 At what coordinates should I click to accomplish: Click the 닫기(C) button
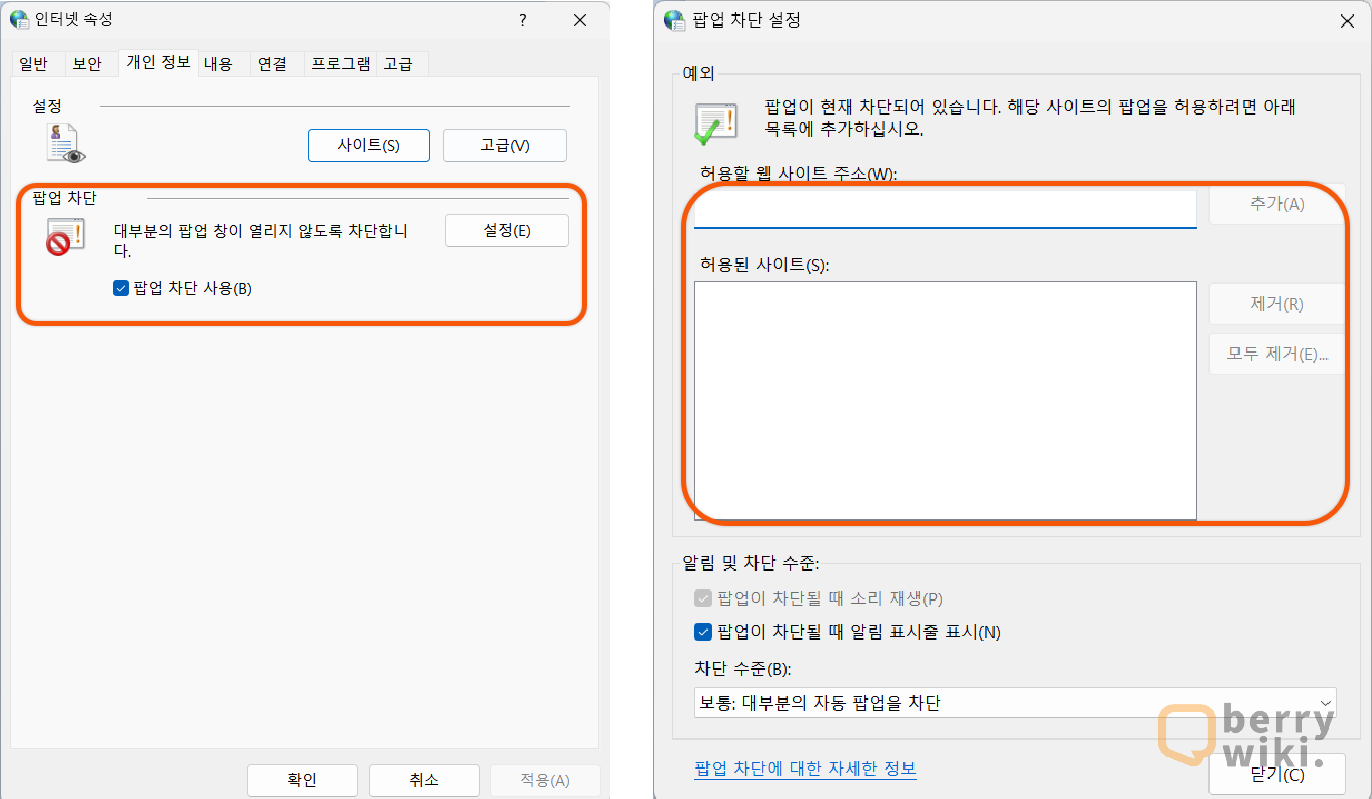tap(1277, 774)
